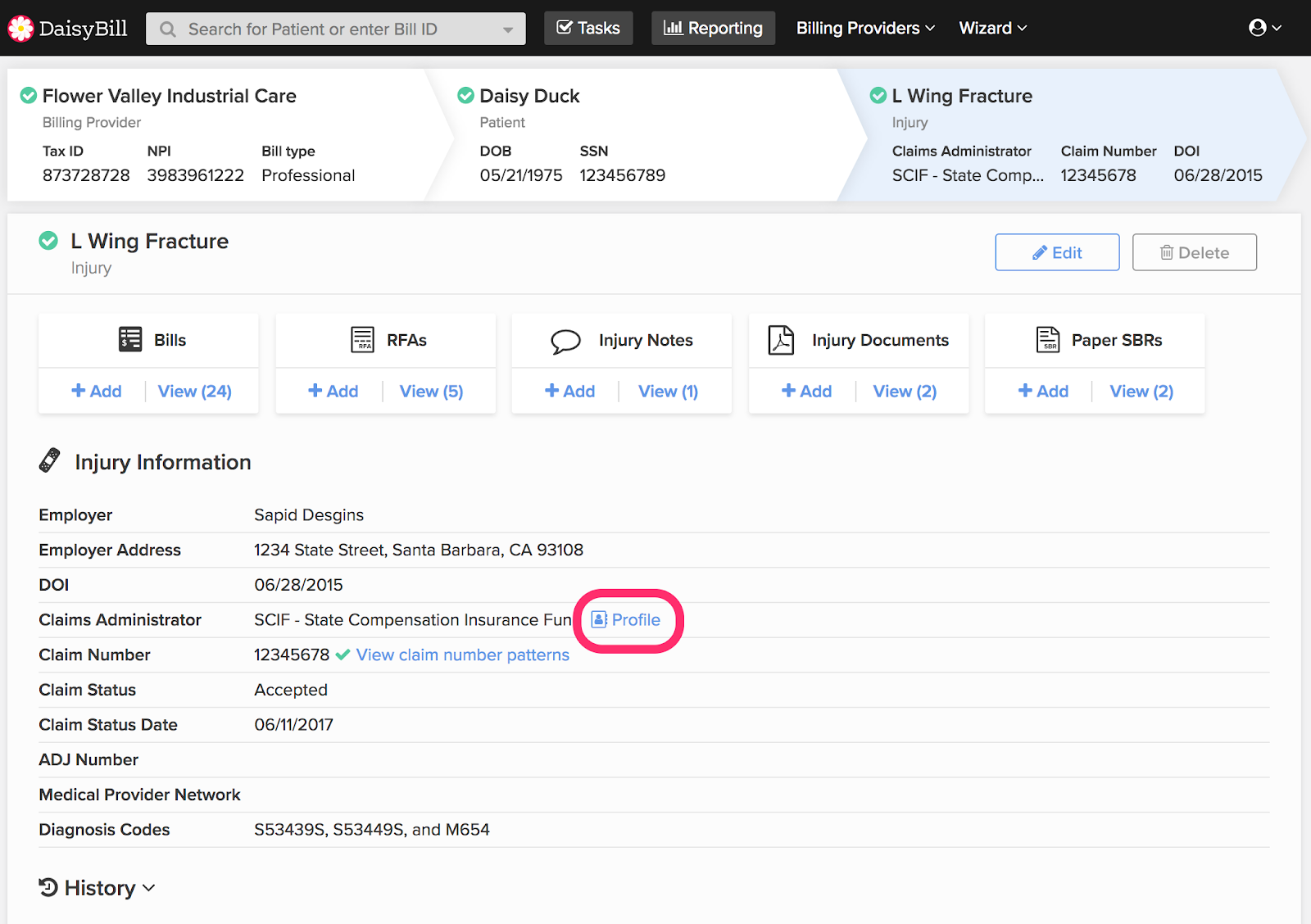Screen dimensions: 1311x924
Task: Go to Daisy Duck patient page
Action: pyautogui.click(x=529, y=96)
